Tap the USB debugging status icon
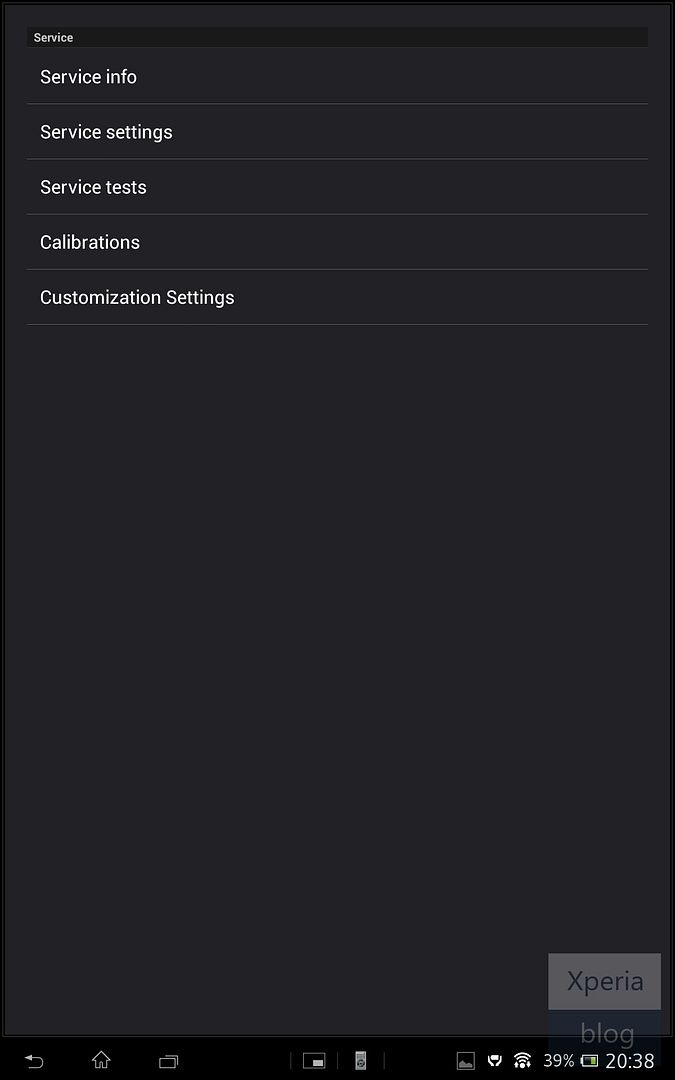Image resolution: width=675 pixels, height=1080 pixels. coord(494,1061)
